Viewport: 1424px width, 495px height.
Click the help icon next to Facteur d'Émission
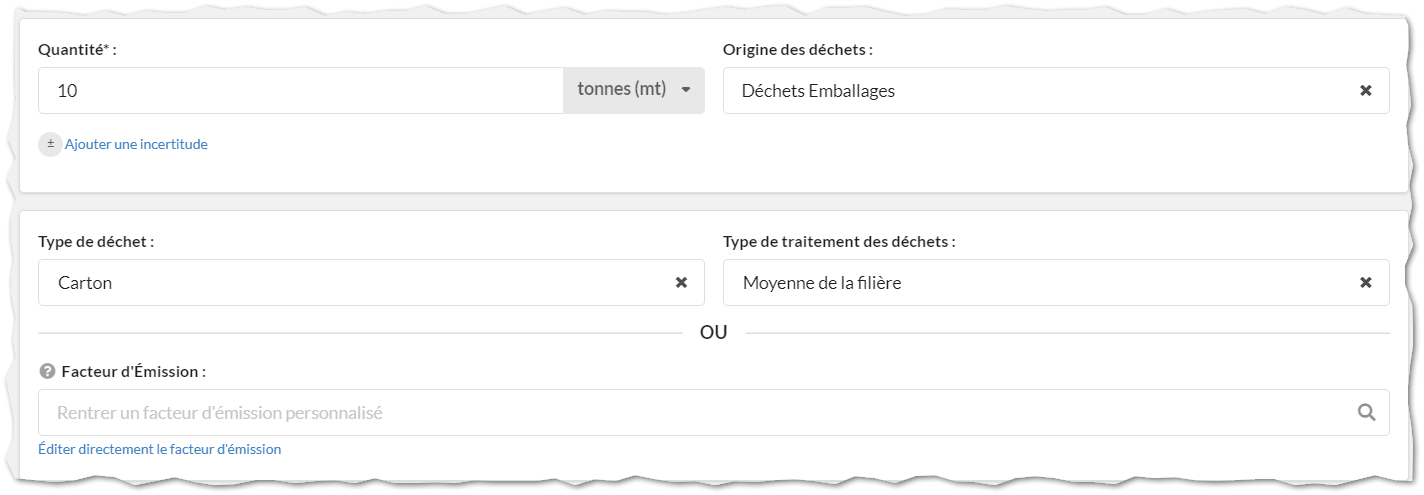[x=46, y=371]
